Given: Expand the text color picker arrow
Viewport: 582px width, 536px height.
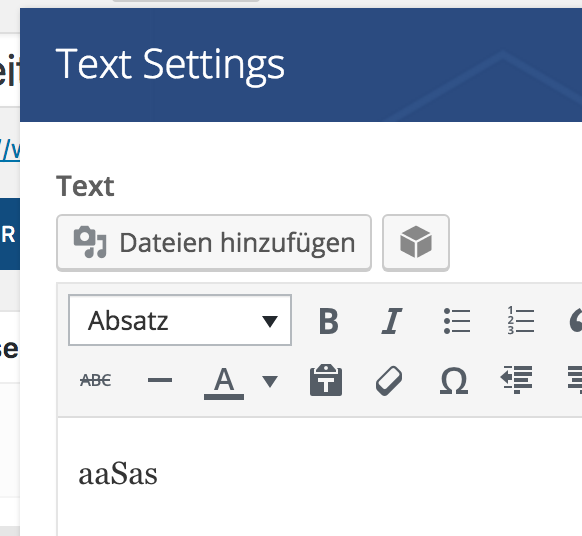Looking at the screenshot, I should point(270,381).
